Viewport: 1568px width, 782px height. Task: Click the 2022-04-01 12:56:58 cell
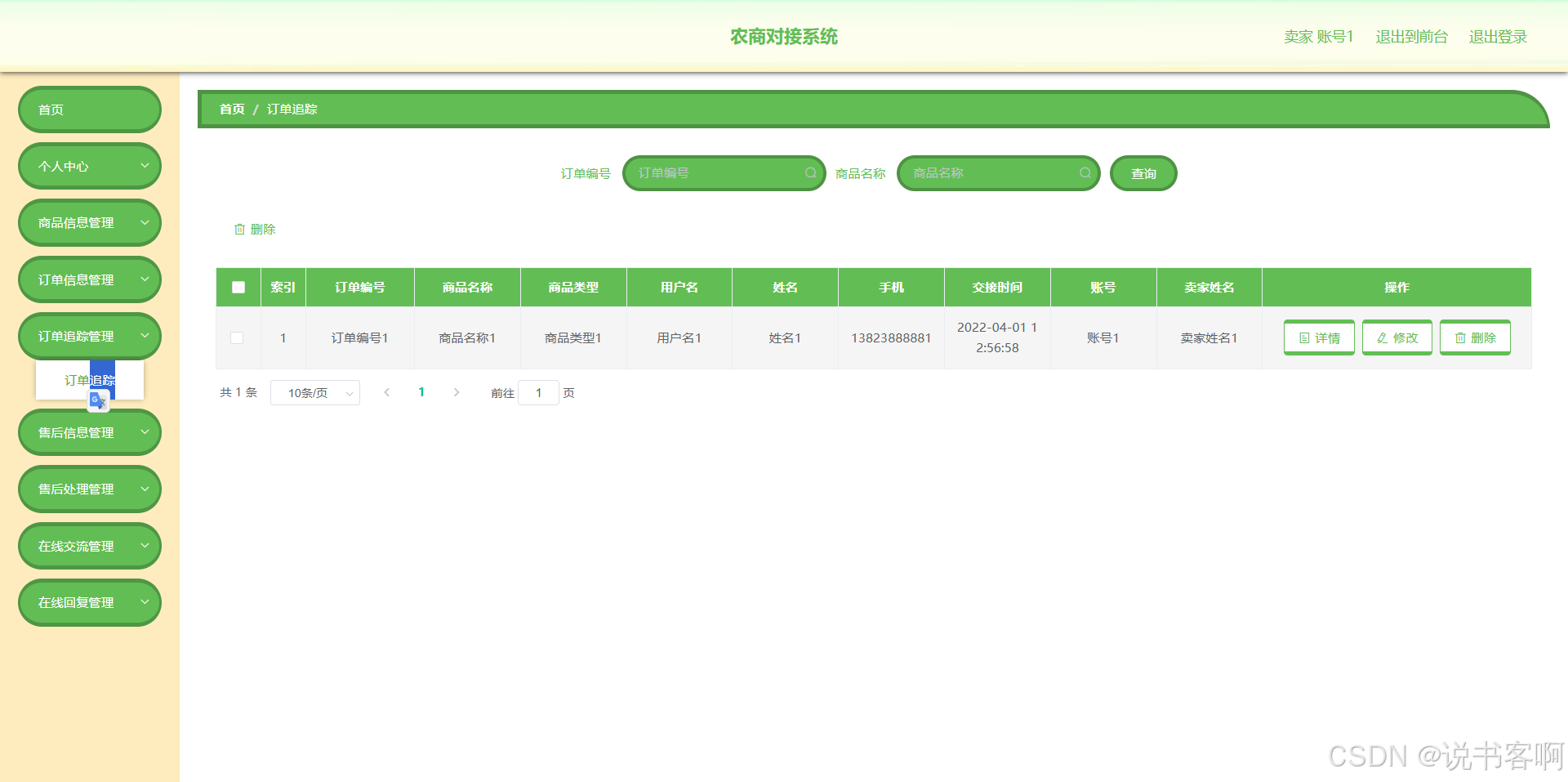point(997,337)
